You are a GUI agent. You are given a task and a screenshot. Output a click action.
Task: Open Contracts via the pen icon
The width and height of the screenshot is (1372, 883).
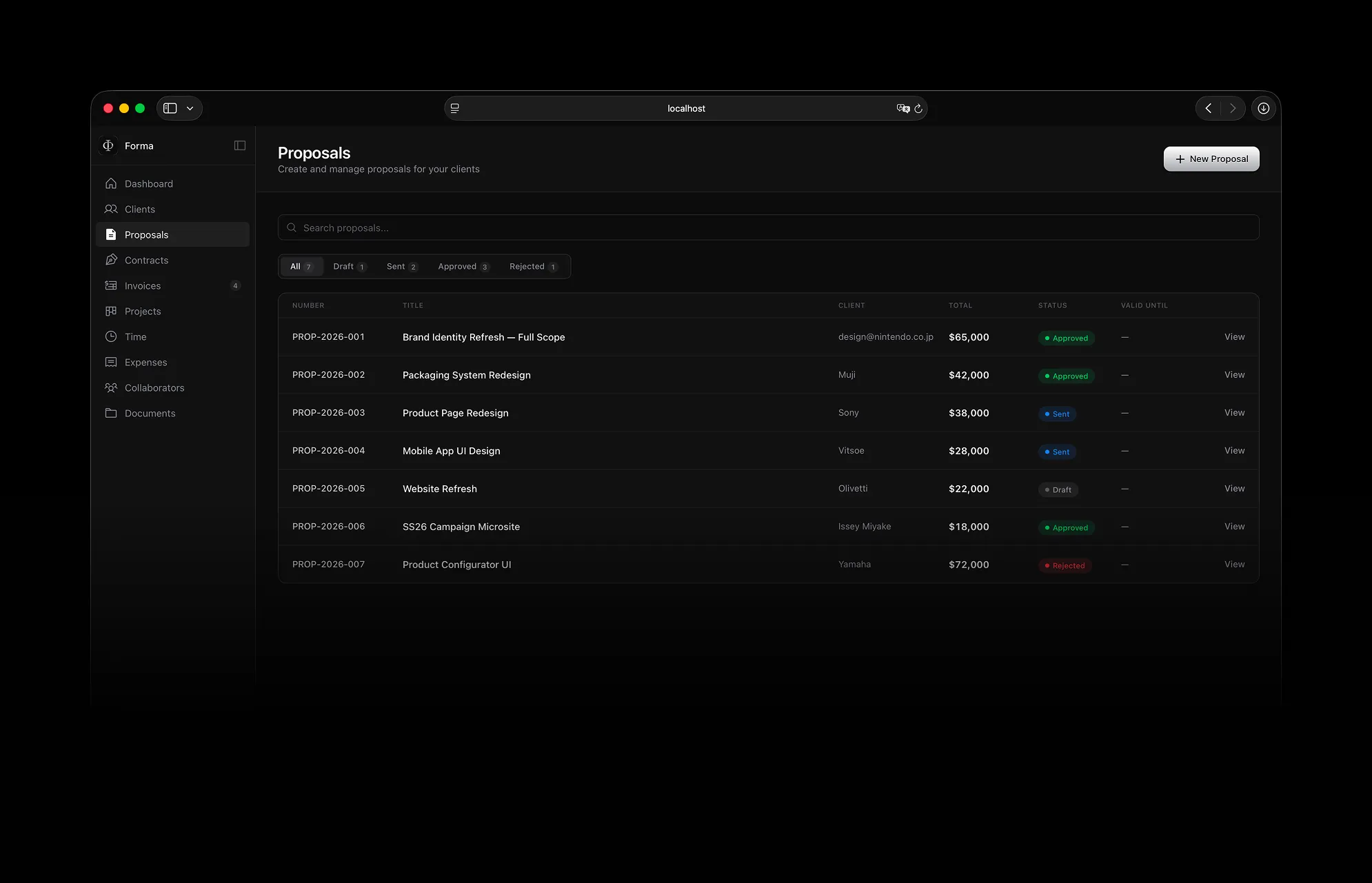coord(111,260)
